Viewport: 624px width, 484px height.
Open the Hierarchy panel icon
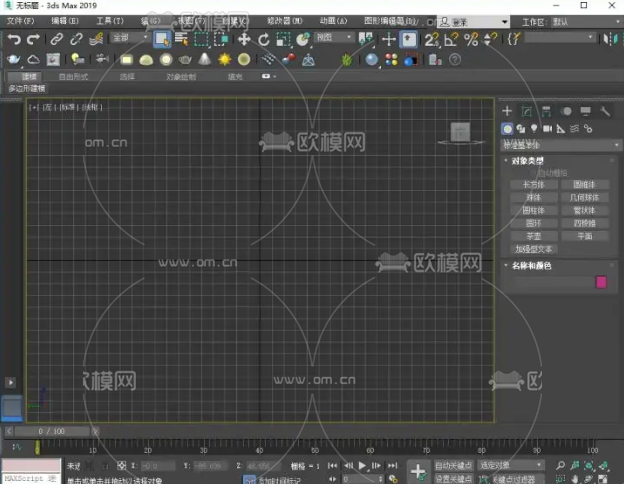(x=546, y=111)
